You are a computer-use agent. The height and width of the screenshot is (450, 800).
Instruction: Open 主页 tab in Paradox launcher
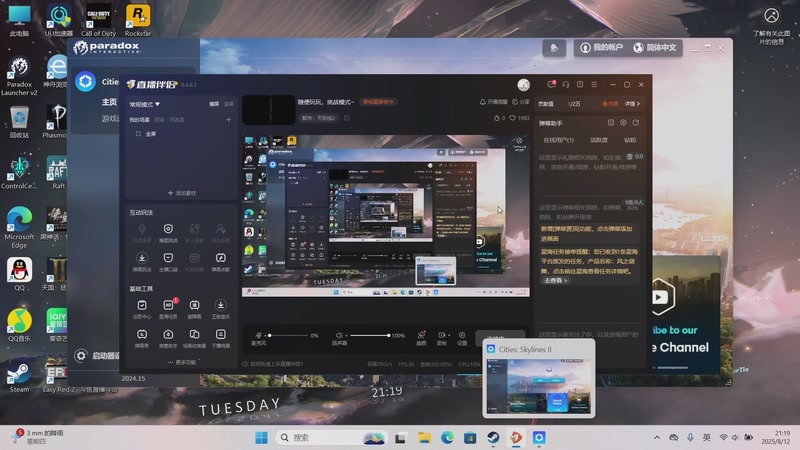tap(109, 102)
